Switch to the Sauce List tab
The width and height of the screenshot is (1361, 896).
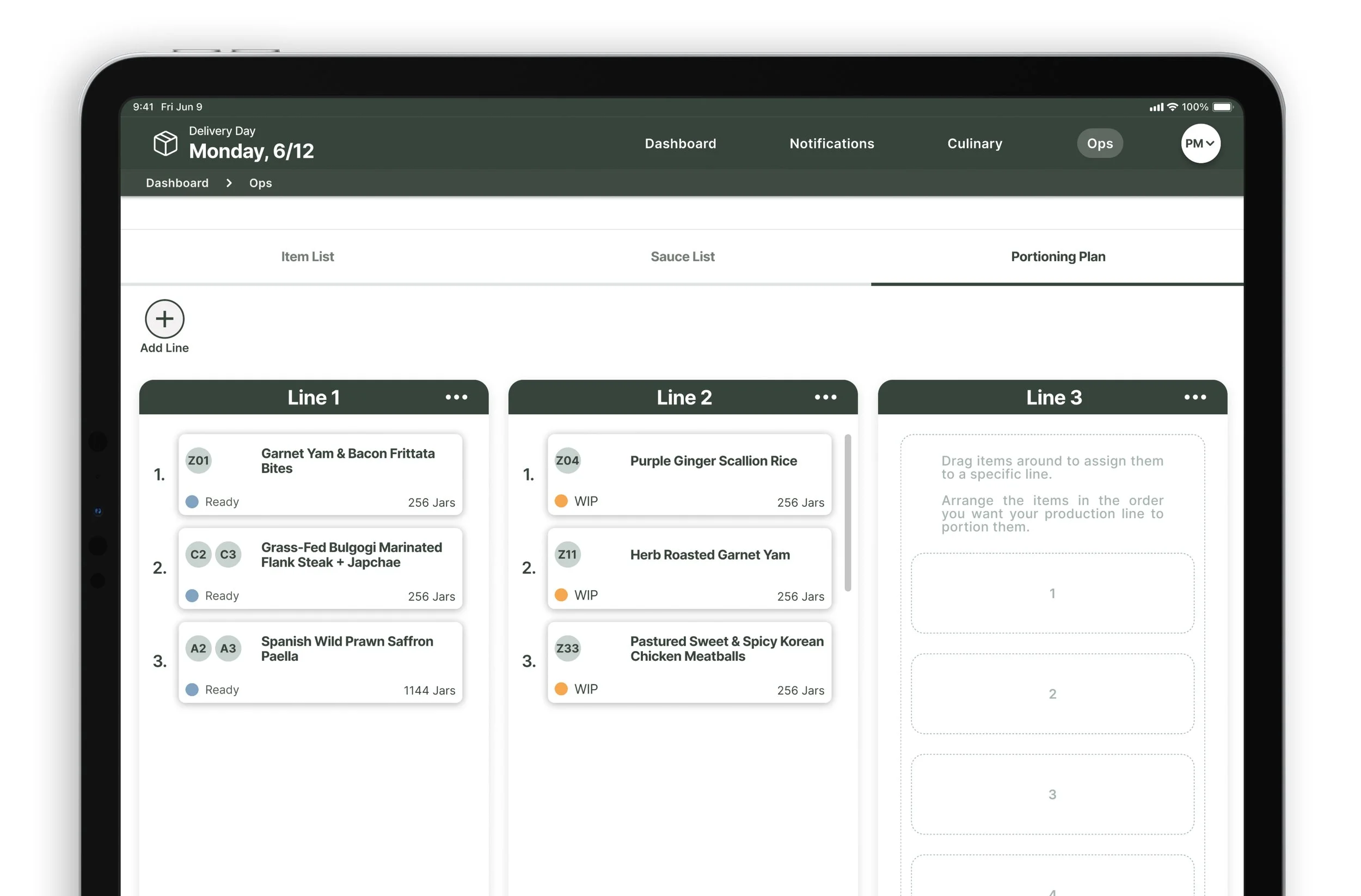(682, 257)
